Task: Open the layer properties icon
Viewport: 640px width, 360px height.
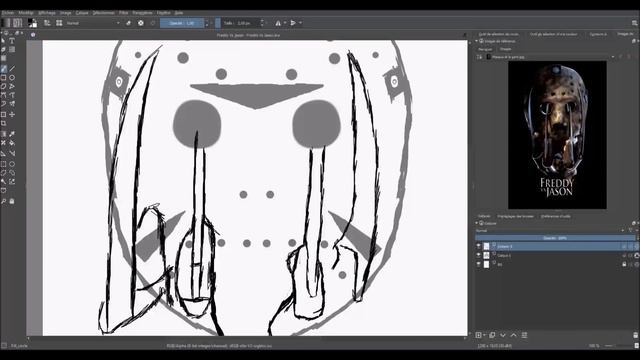Action: point(524,335)
